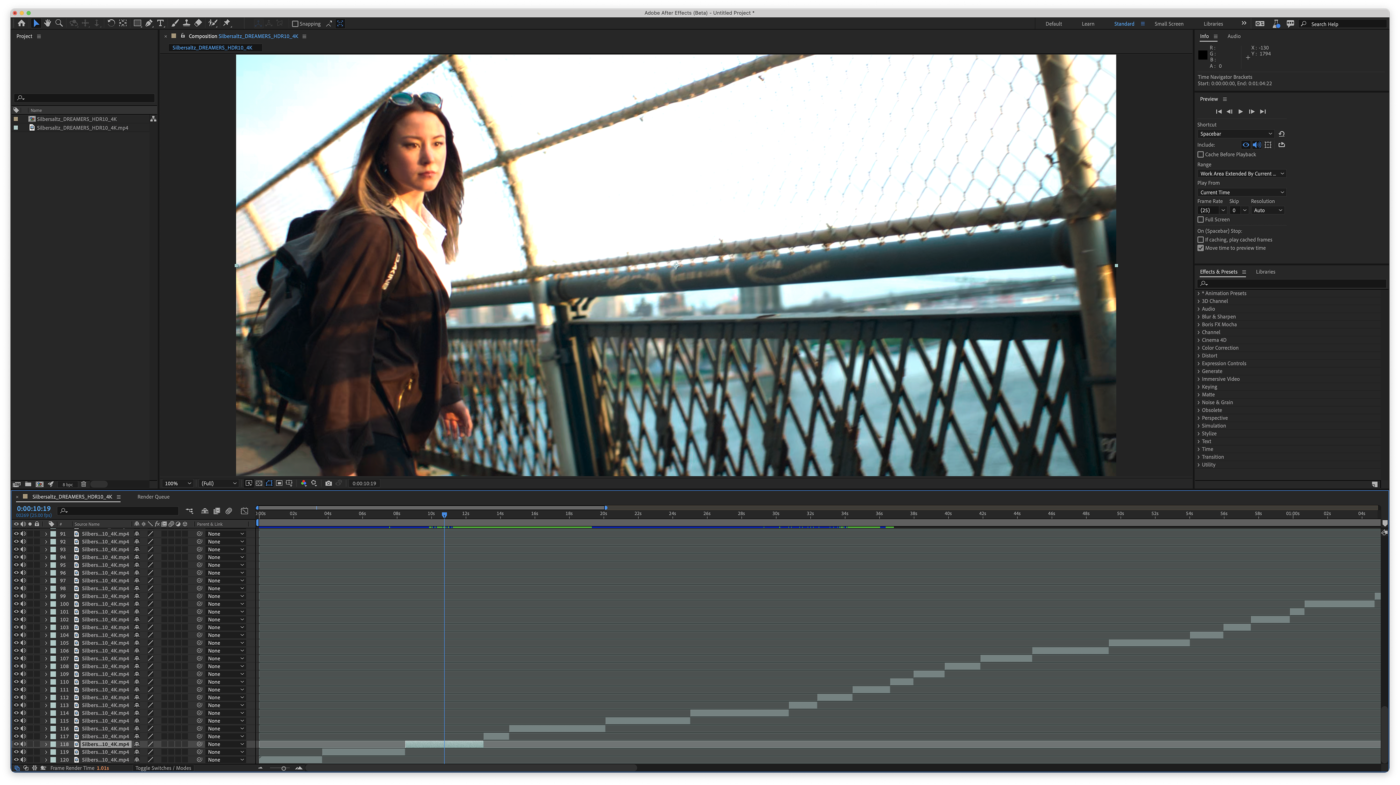The width and height of the screenshot is (1400, 785).
Task: Click the Home icon in the toolbar
Action: click(19, 21)
